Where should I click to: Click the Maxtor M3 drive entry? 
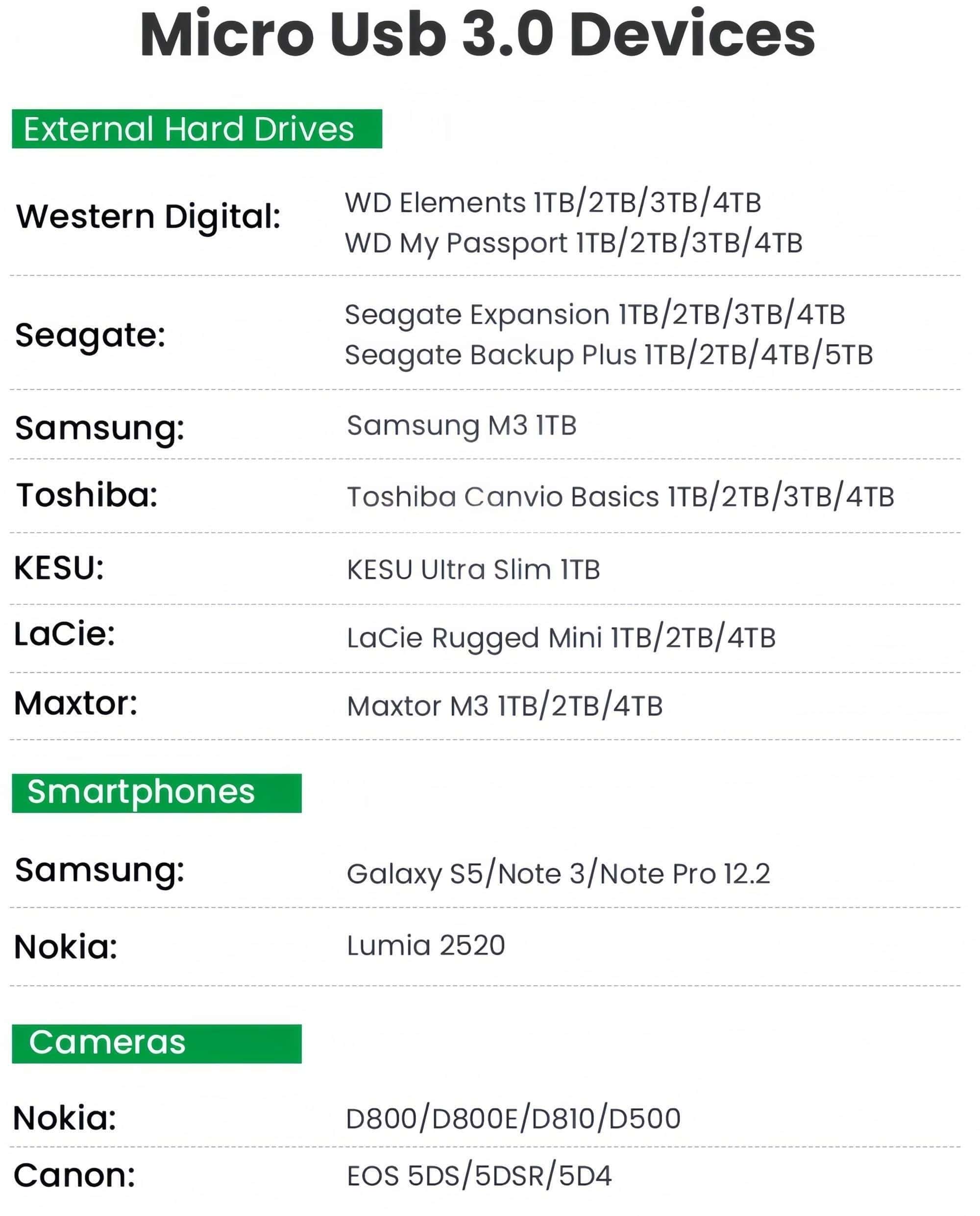pyautogui.click(x=505, y=706)
